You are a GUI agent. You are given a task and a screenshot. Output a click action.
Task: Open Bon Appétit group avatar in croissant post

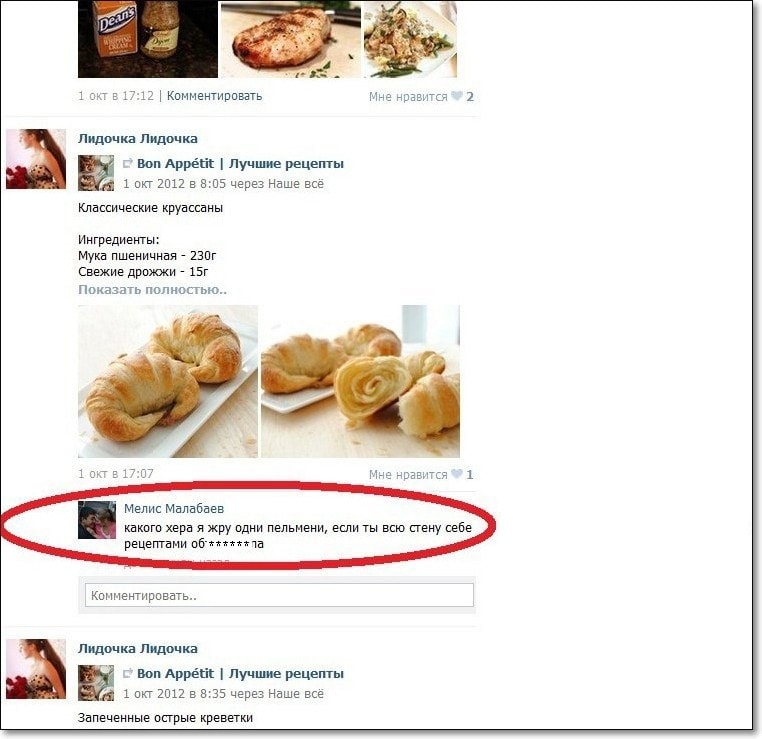[96, 173]
